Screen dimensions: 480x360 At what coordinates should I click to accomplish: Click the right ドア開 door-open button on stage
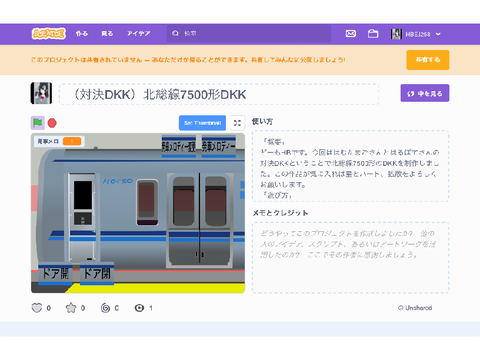tap(97, 274)
